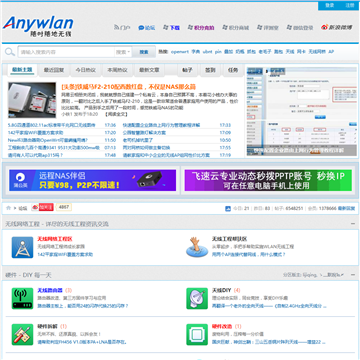
Task: Click the green wireless router forum icon
Action: point(22,298)
